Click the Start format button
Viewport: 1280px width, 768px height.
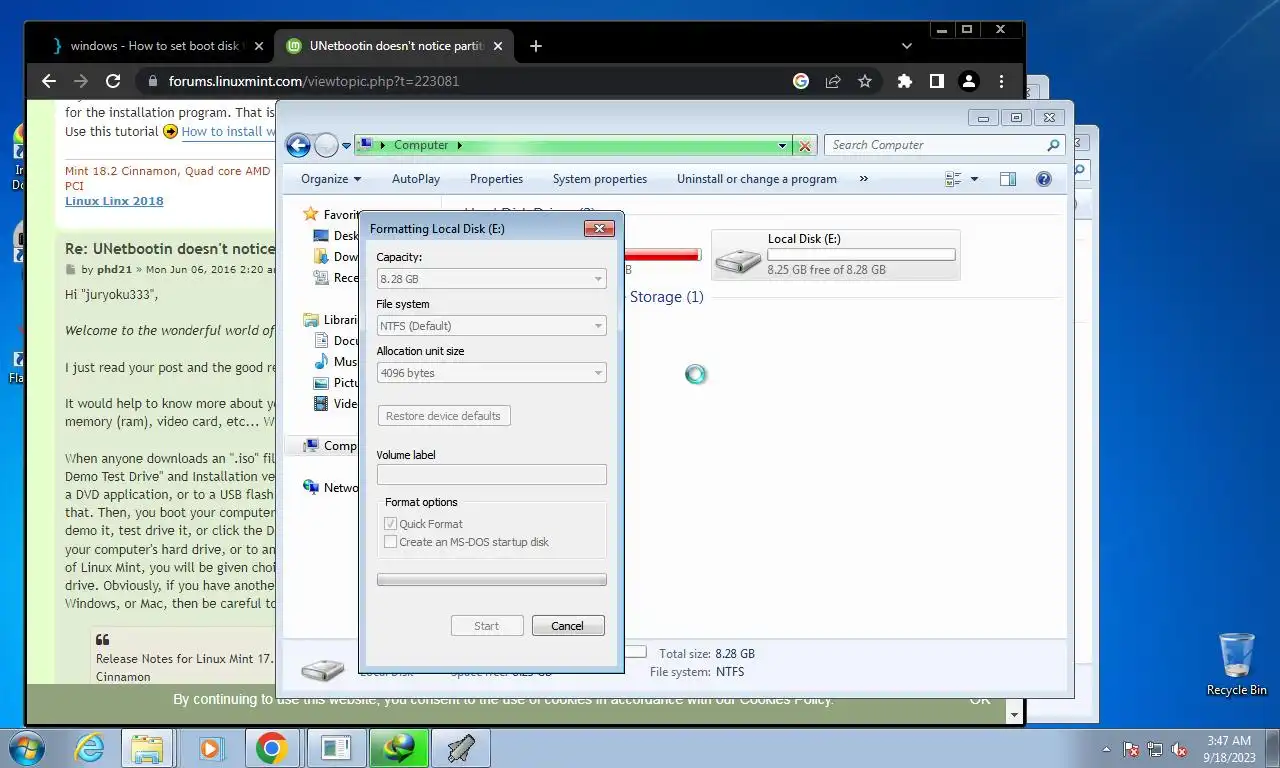(x=487, y=626)
